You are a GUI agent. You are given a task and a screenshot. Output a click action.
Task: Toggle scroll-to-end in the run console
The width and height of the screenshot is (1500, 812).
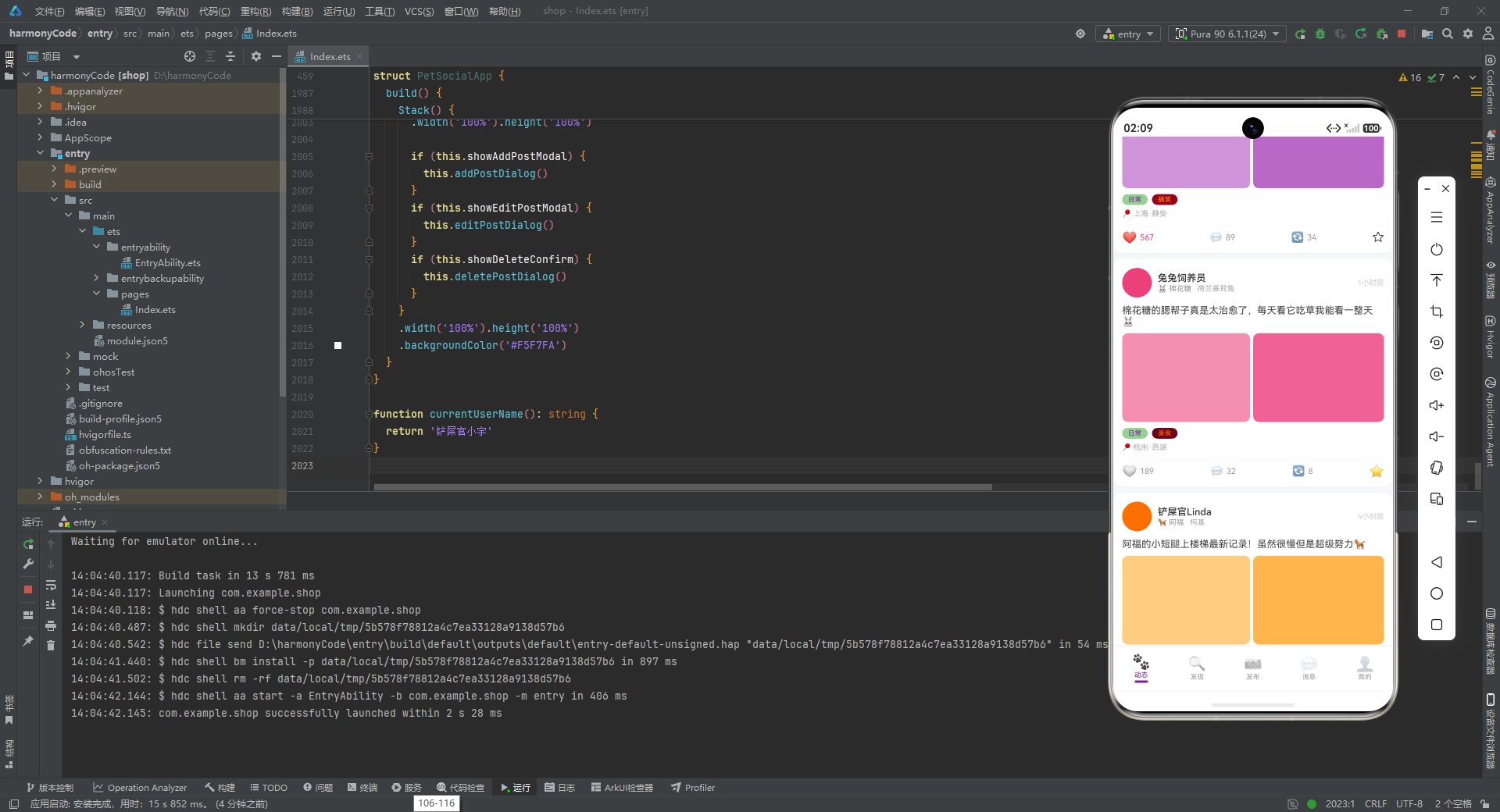point(51,605)
